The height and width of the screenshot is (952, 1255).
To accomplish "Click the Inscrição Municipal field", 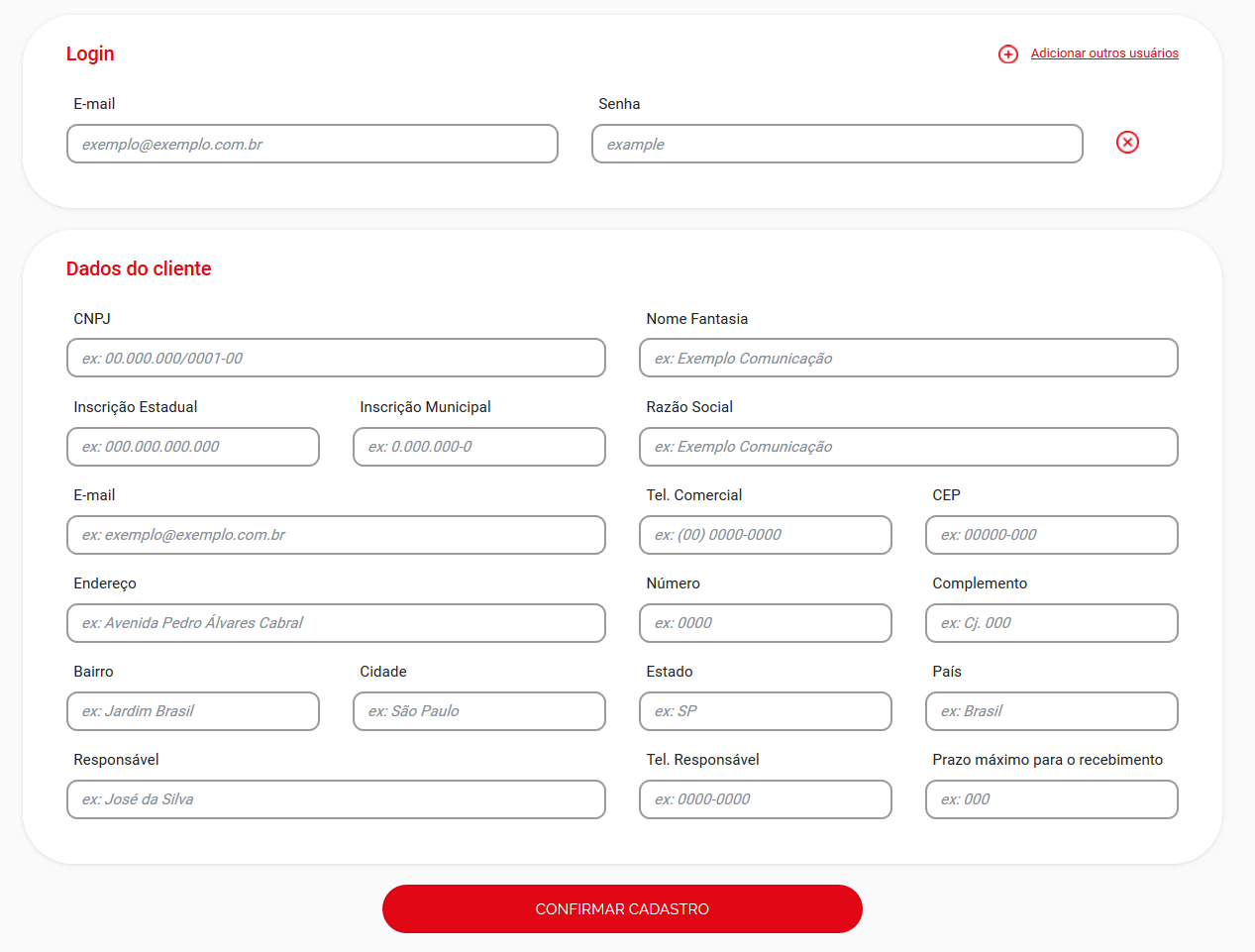I will (479, 447).
